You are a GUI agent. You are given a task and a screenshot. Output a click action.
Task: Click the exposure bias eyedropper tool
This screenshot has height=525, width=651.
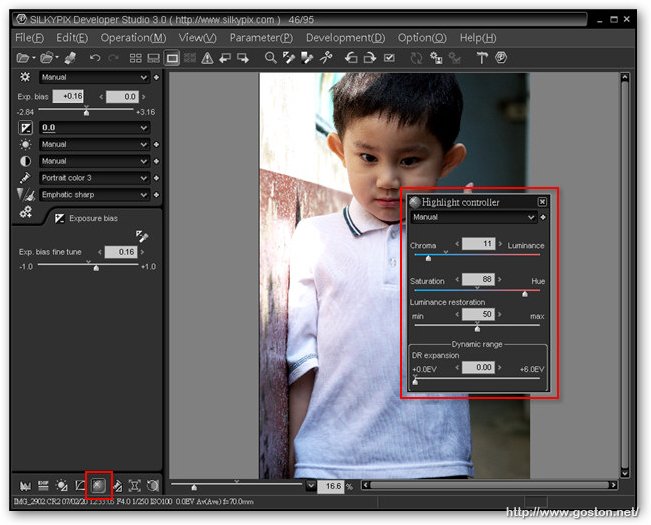click(141, 236)
